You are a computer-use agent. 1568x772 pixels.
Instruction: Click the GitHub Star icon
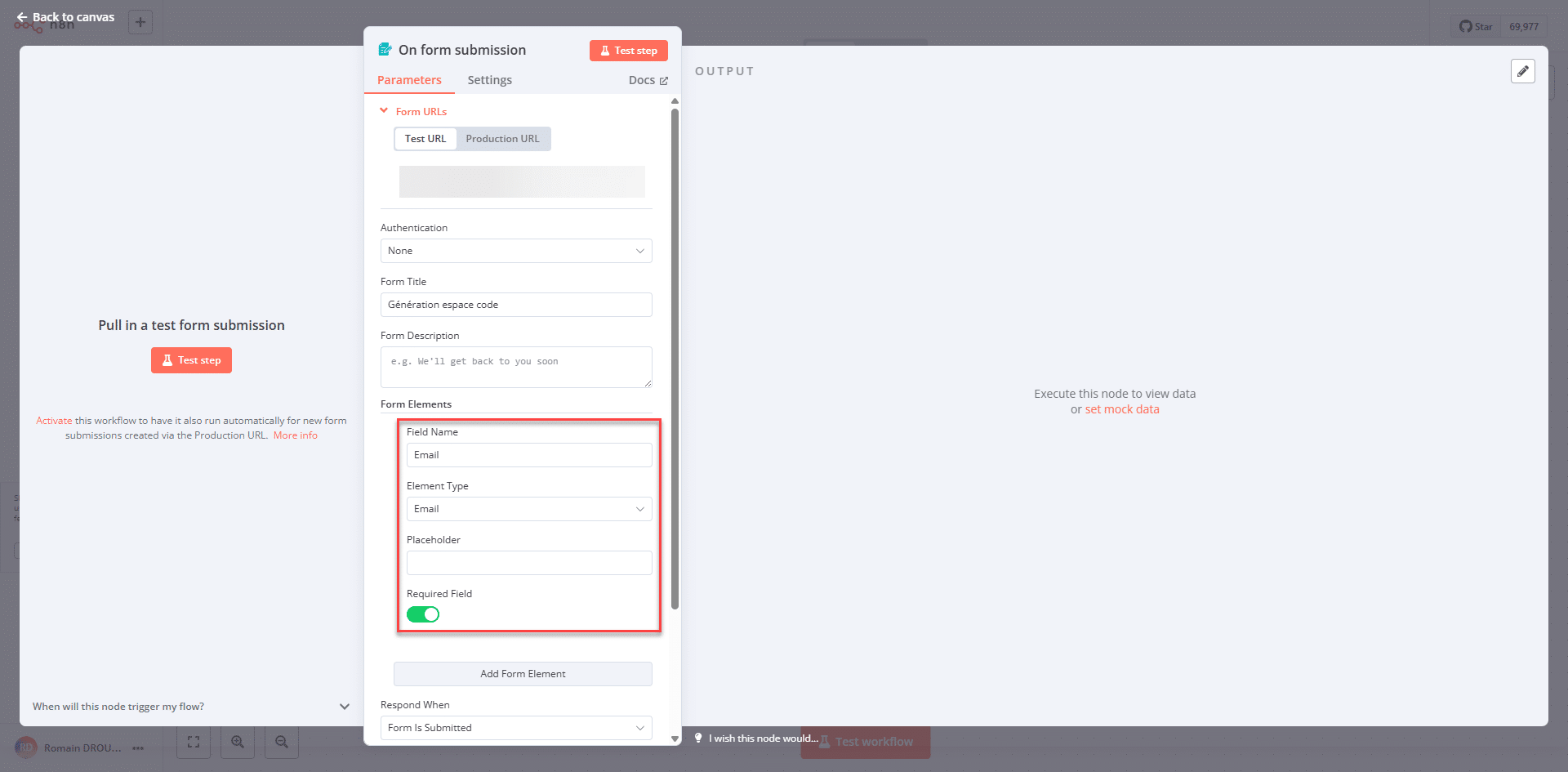point(1466,26)
